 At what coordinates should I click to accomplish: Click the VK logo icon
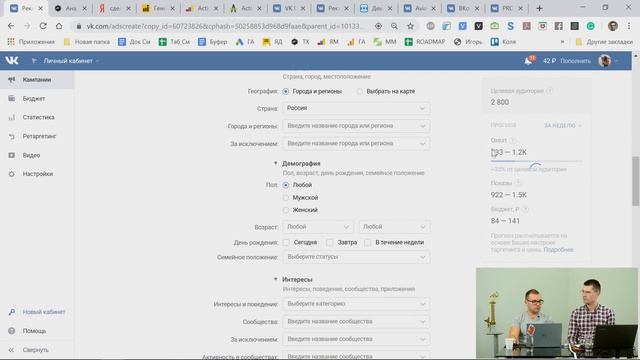[x=12, y=60]
